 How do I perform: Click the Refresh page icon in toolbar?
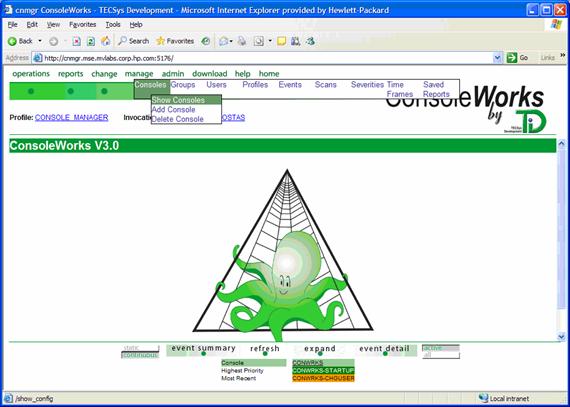coord(91,41)
